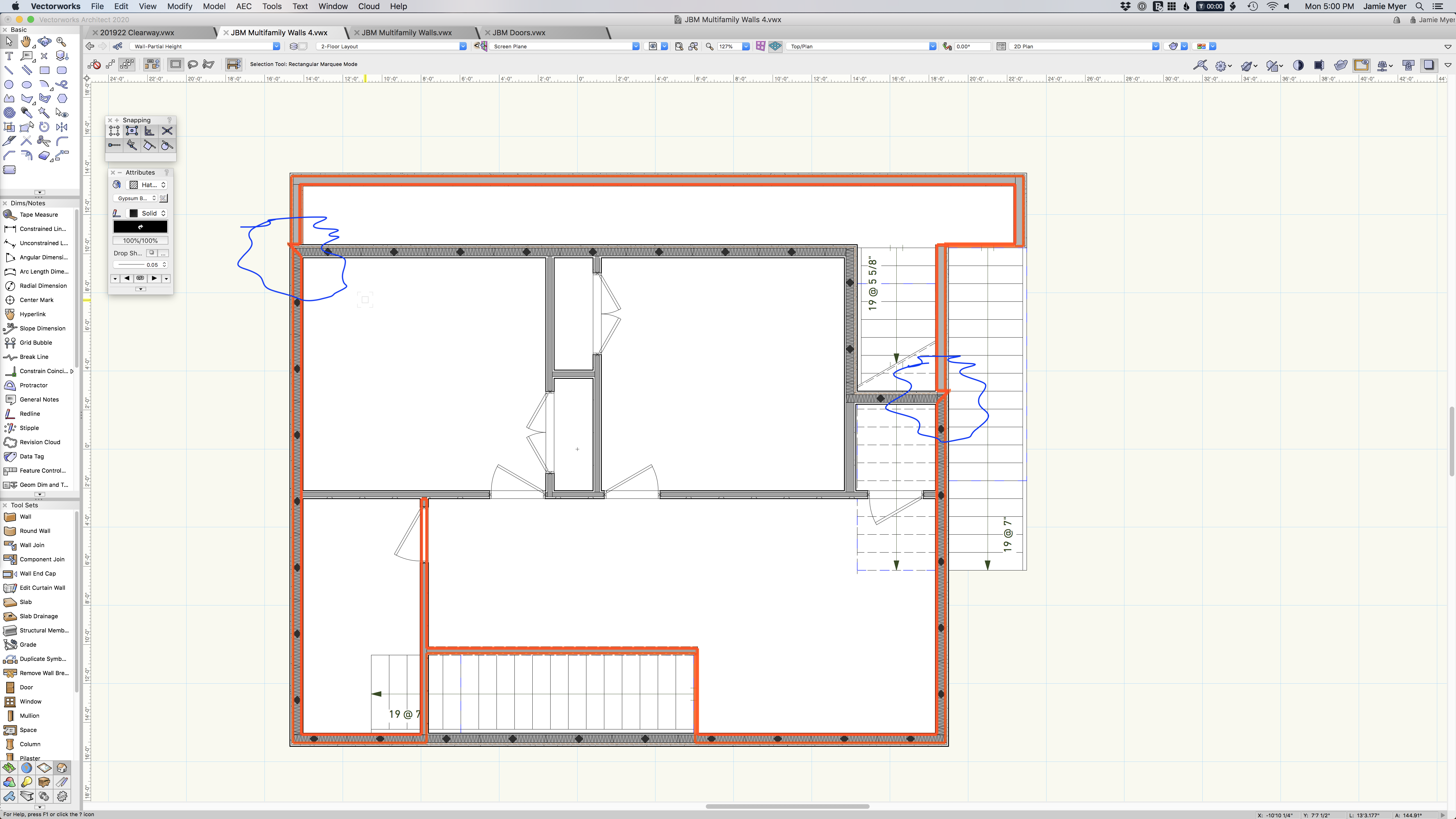Viewport: 1456px width, 819px height.
Task: Activate the Zoom tool
Action: (x=62, y=41)
